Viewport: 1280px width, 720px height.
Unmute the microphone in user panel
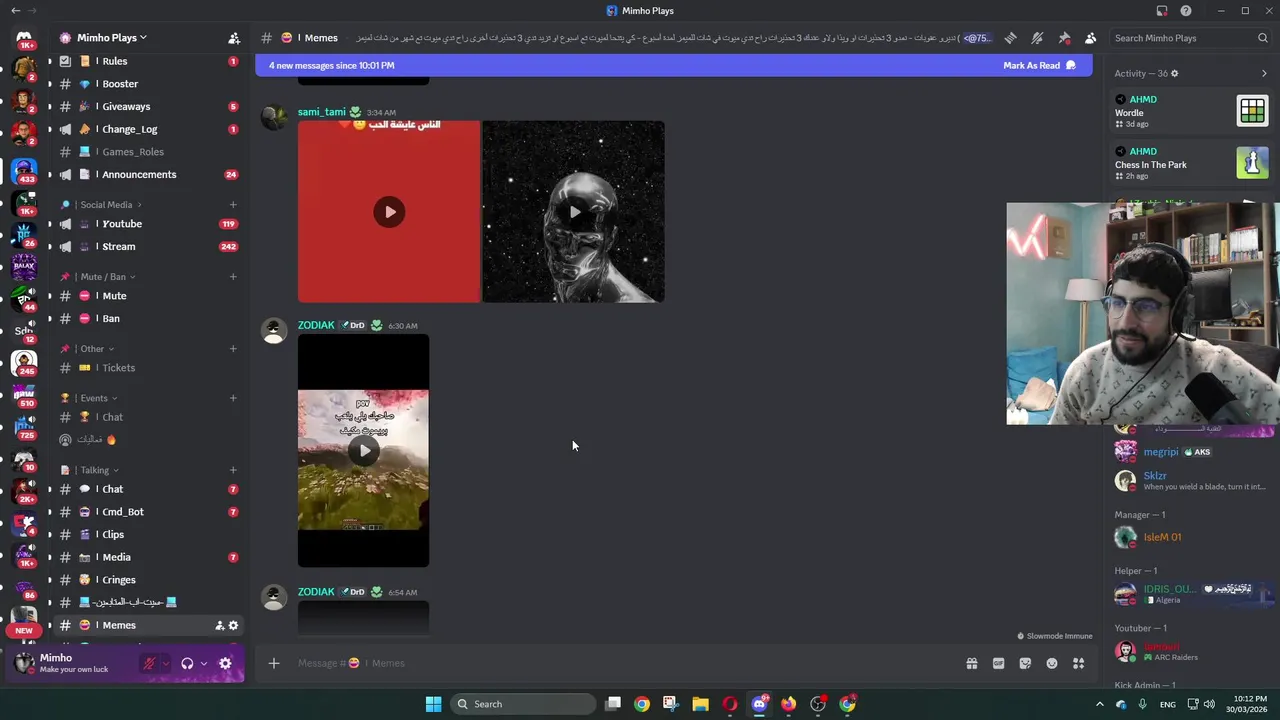point(149,664)
